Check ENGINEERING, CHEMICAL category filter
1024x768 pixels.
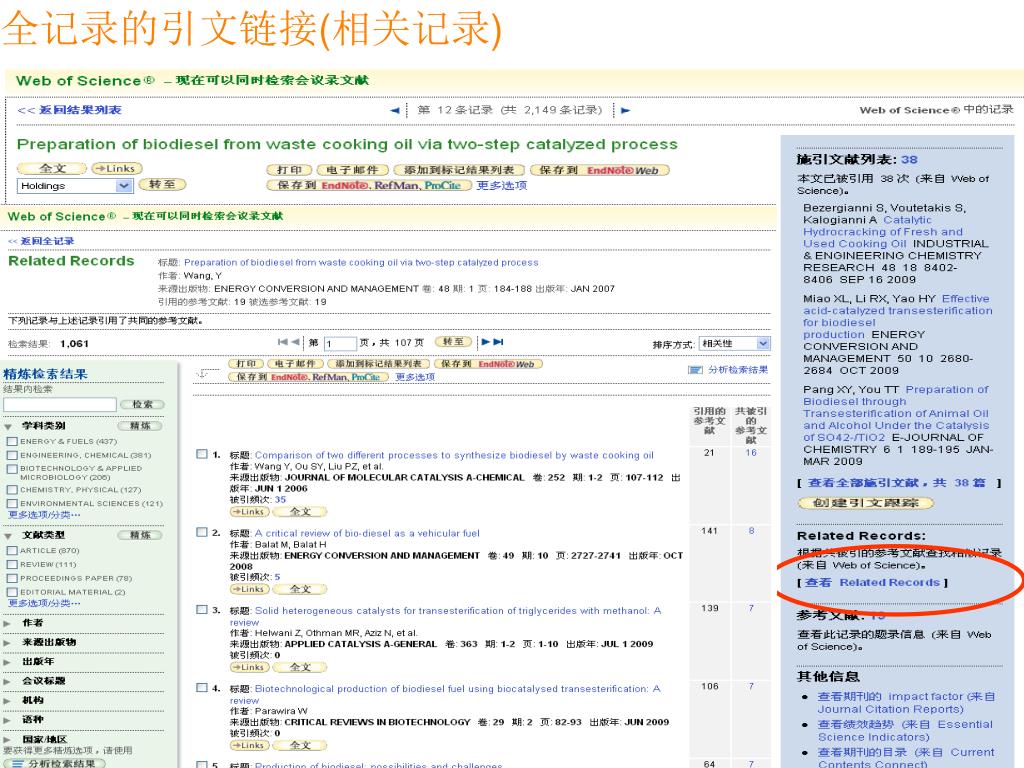[x=12, y=455]
